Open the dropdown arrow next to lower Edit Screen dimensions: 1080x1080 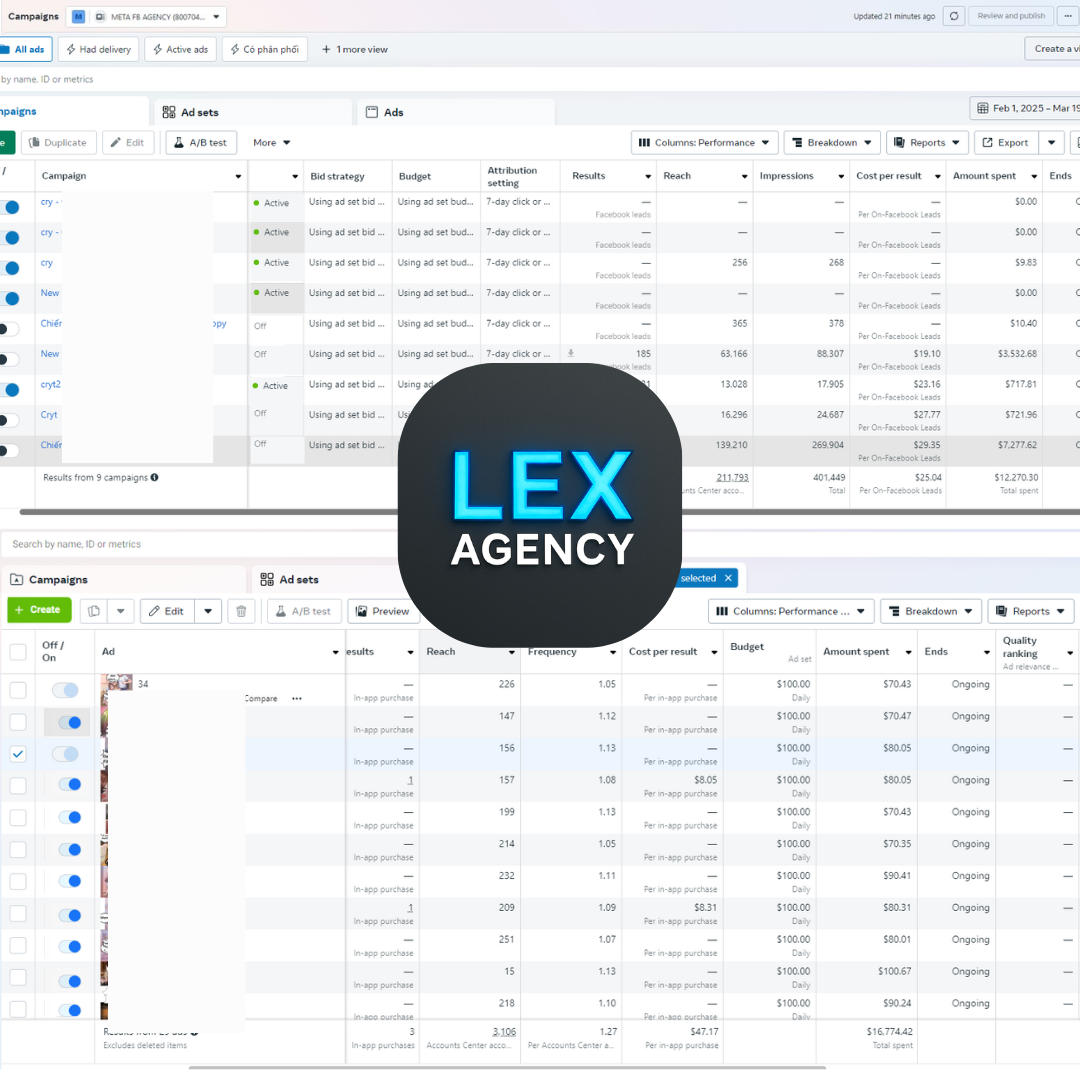pos(208,611)
